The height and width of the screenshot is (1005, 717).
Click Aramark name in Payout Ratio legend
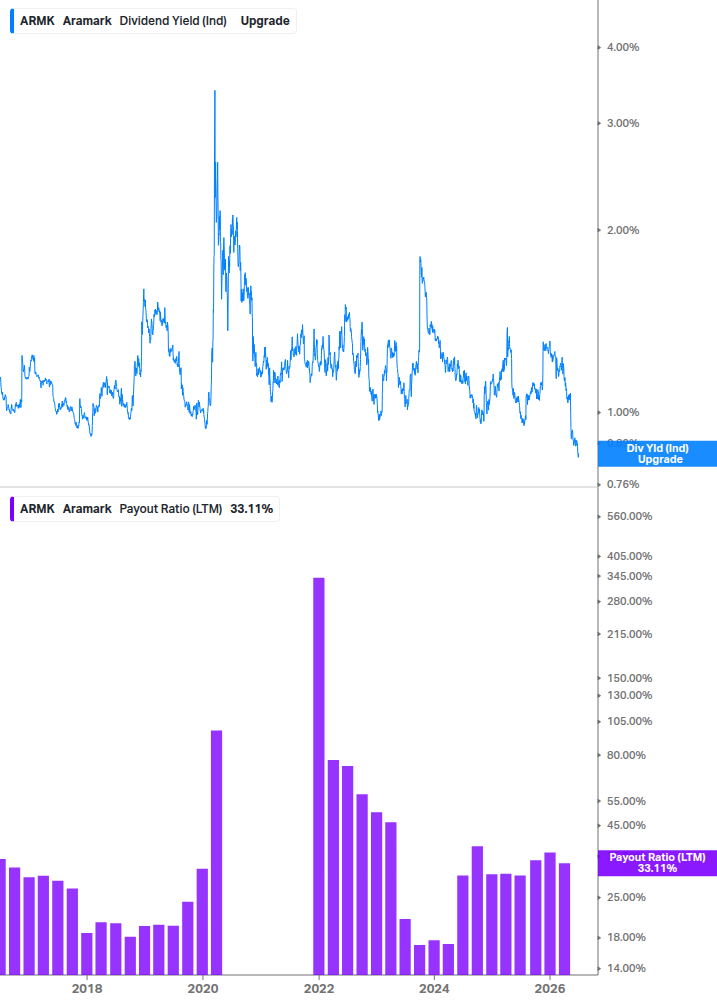pyautogui.click(x=87, y=509)
